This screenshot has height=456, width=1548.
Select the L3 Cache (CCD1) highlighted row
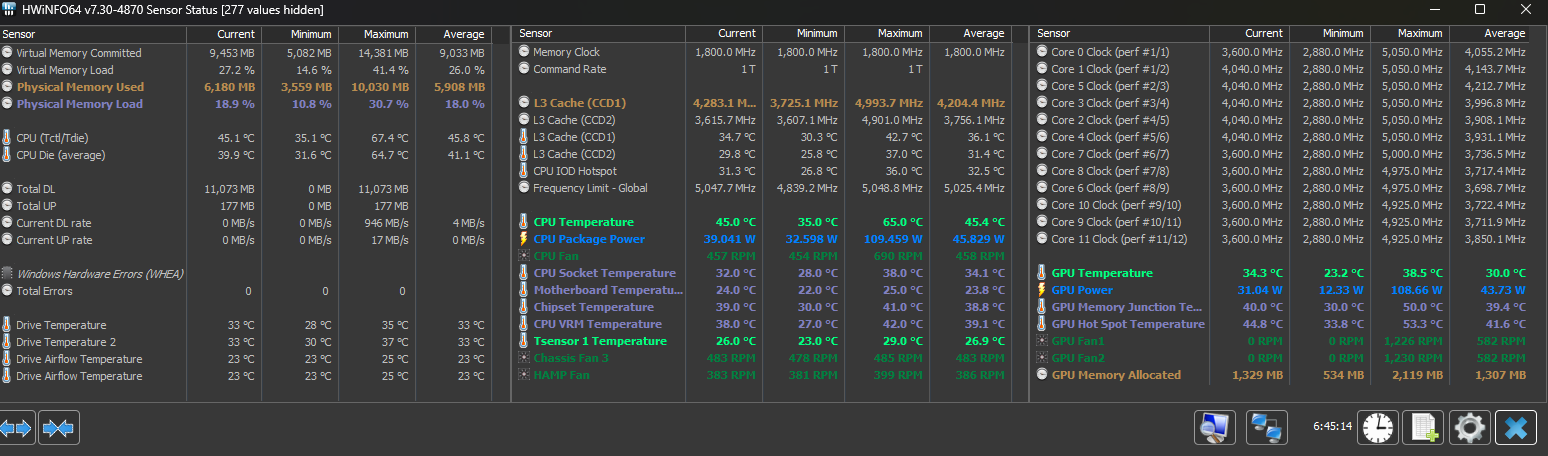tap(761, 103)
